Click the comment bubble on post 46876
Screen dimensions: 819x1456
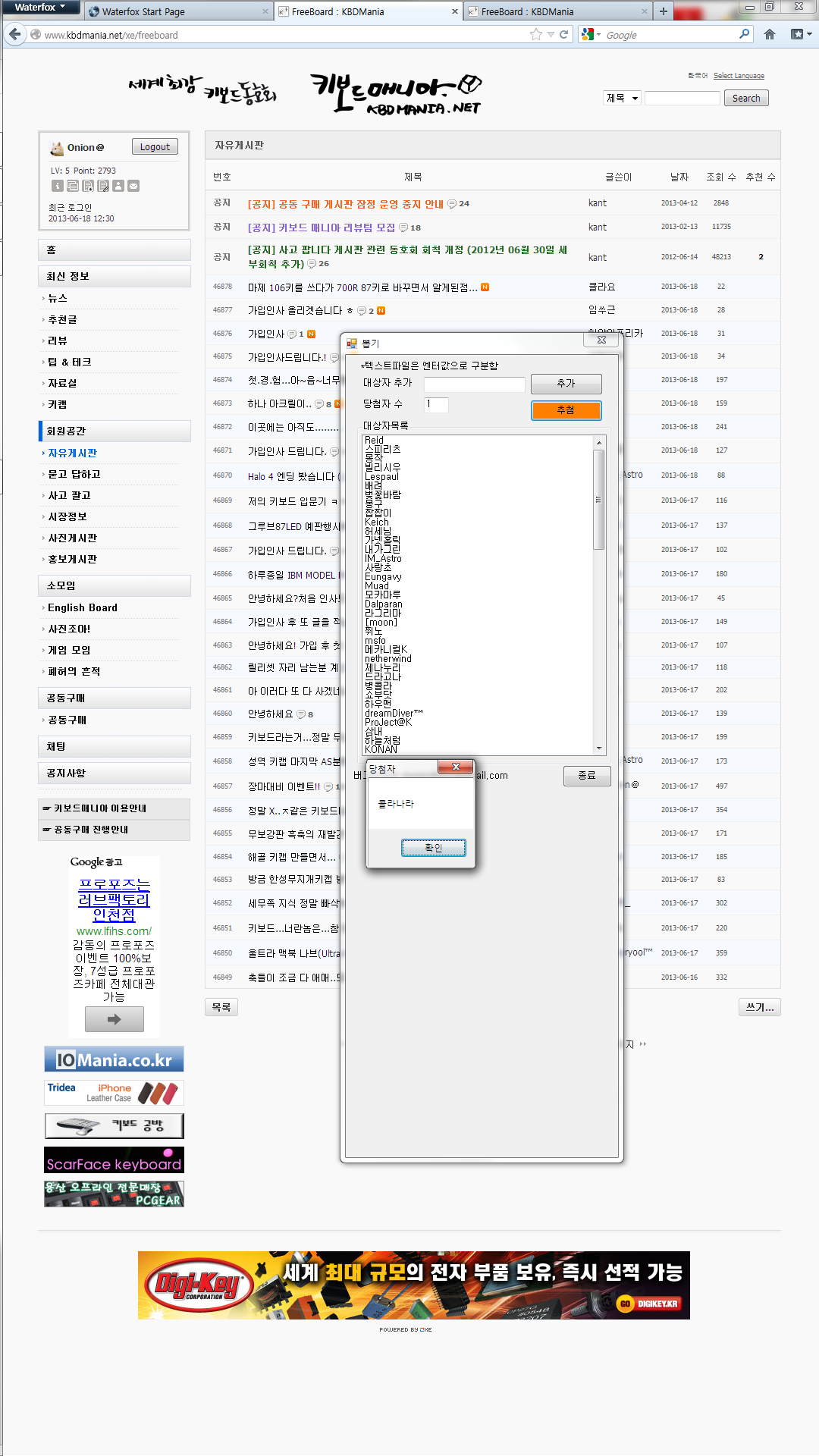pos(292,334)
